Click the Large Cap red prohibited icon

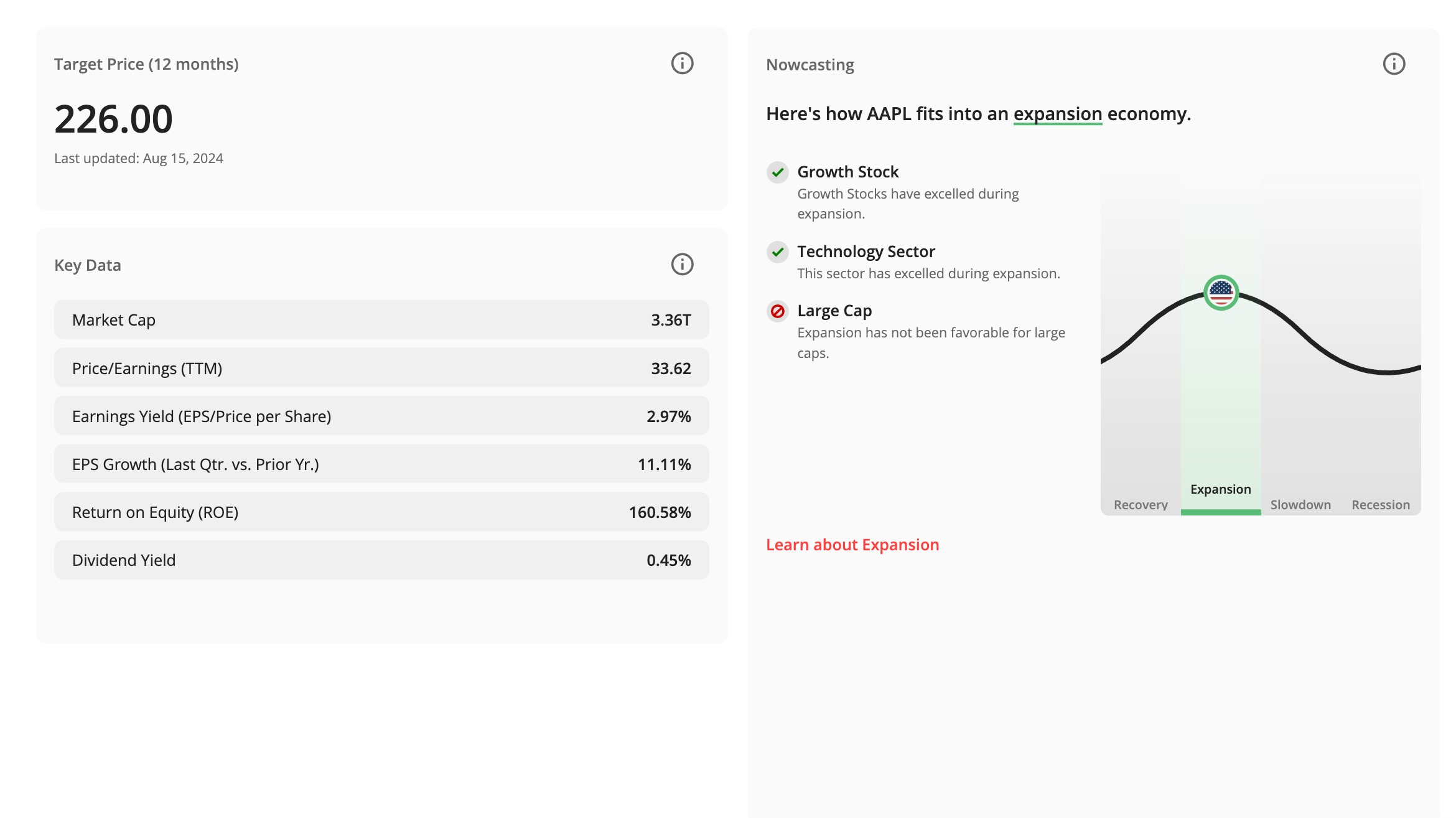[x=777, y=311]
